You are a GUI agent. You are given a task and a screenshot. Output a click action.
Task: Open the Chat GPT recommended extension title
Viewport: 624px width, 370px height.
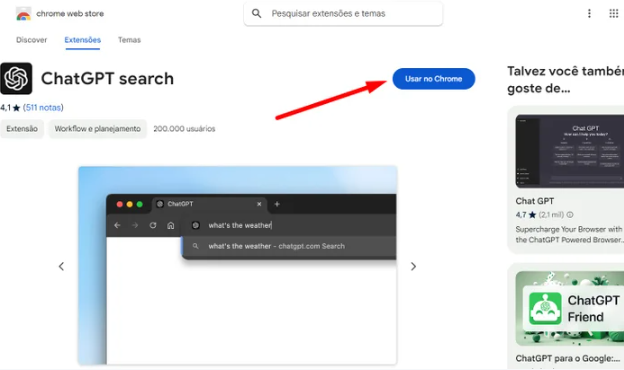coord(534,201)
